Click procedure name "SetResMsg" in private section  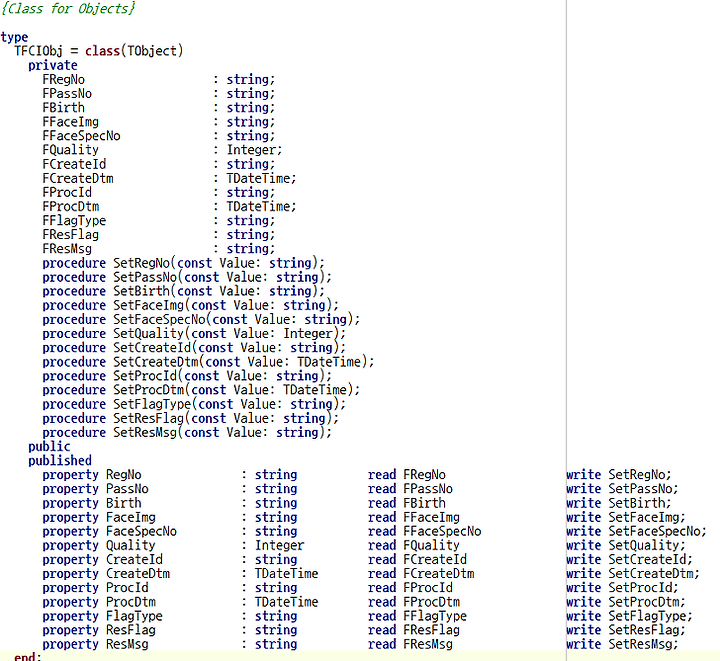click(145, 432)
